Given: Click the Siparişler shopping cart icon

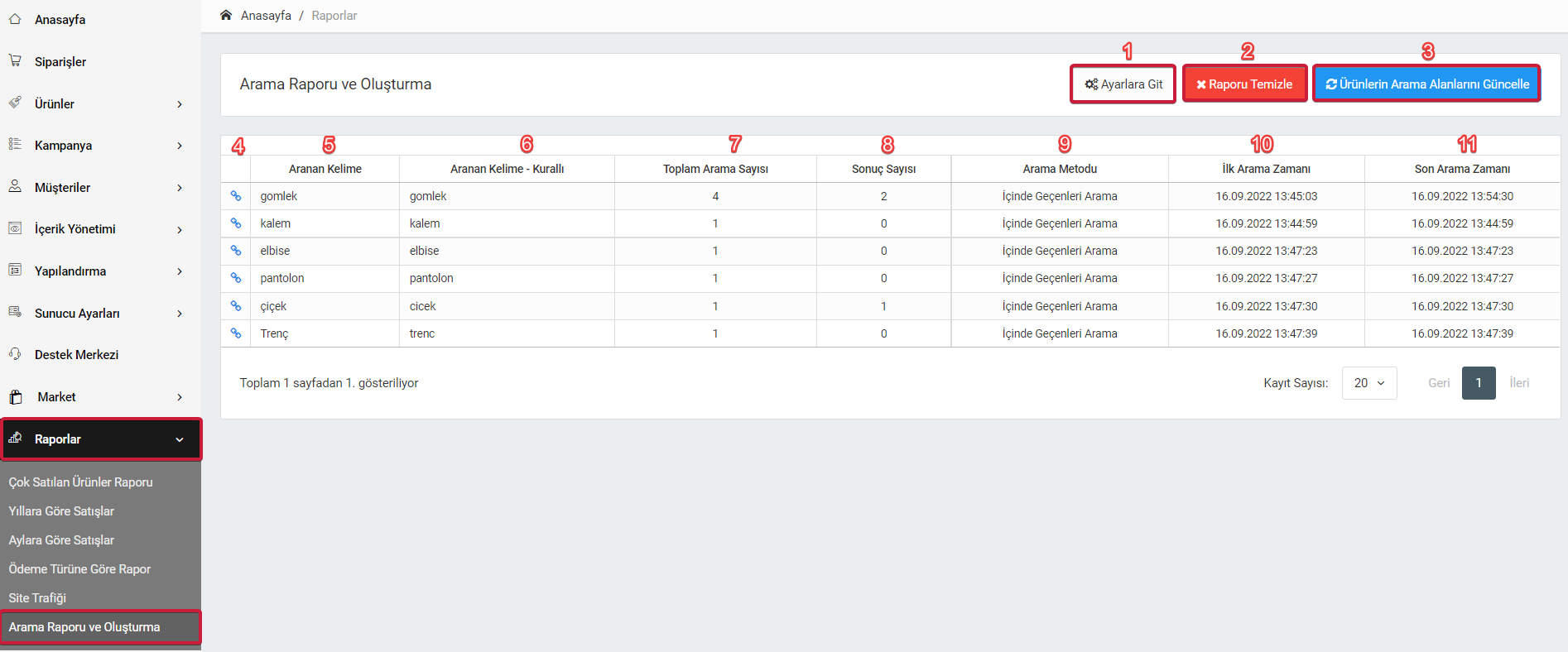Looking at the screenshot, I should click(15, 60).
